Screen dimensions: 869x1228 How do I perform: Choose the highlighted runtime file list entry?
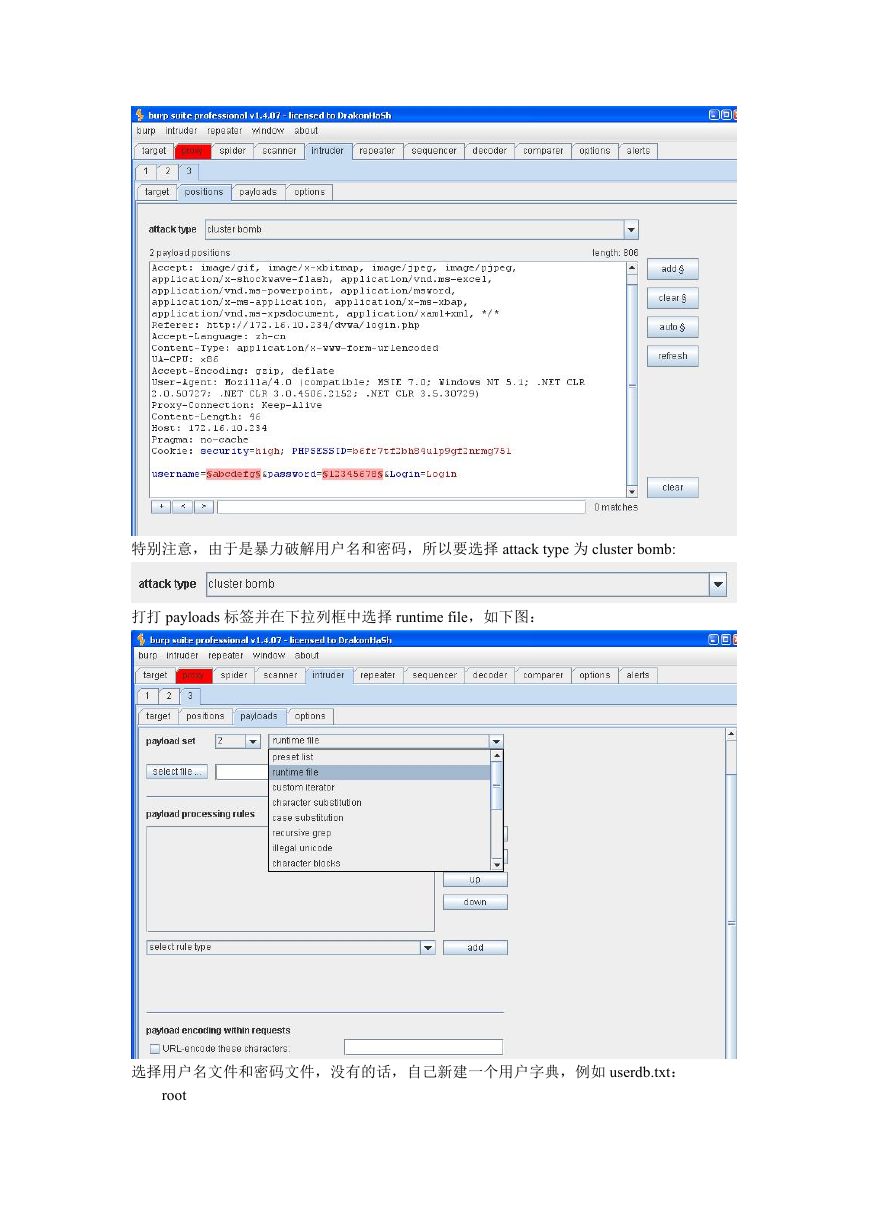pos(379,773)
